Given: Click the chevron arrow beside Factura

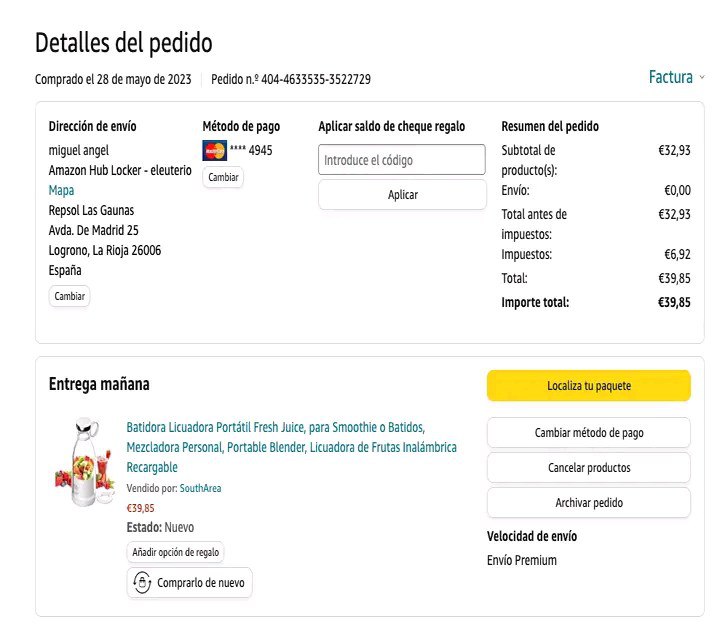Looking at the screenshot, I should coord(702,78).
